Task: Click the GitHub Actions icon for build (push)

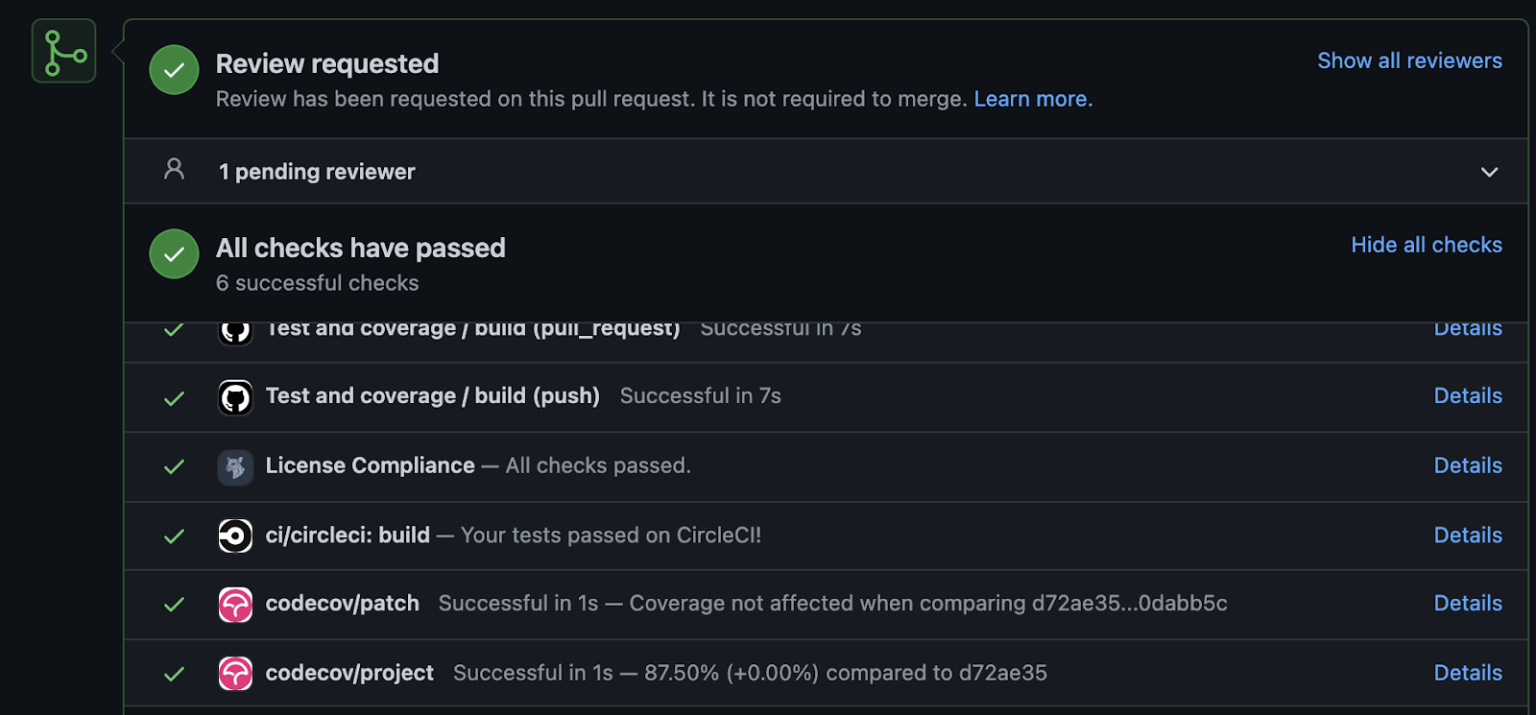Action: pyautogui.click(x=235, y=396)
